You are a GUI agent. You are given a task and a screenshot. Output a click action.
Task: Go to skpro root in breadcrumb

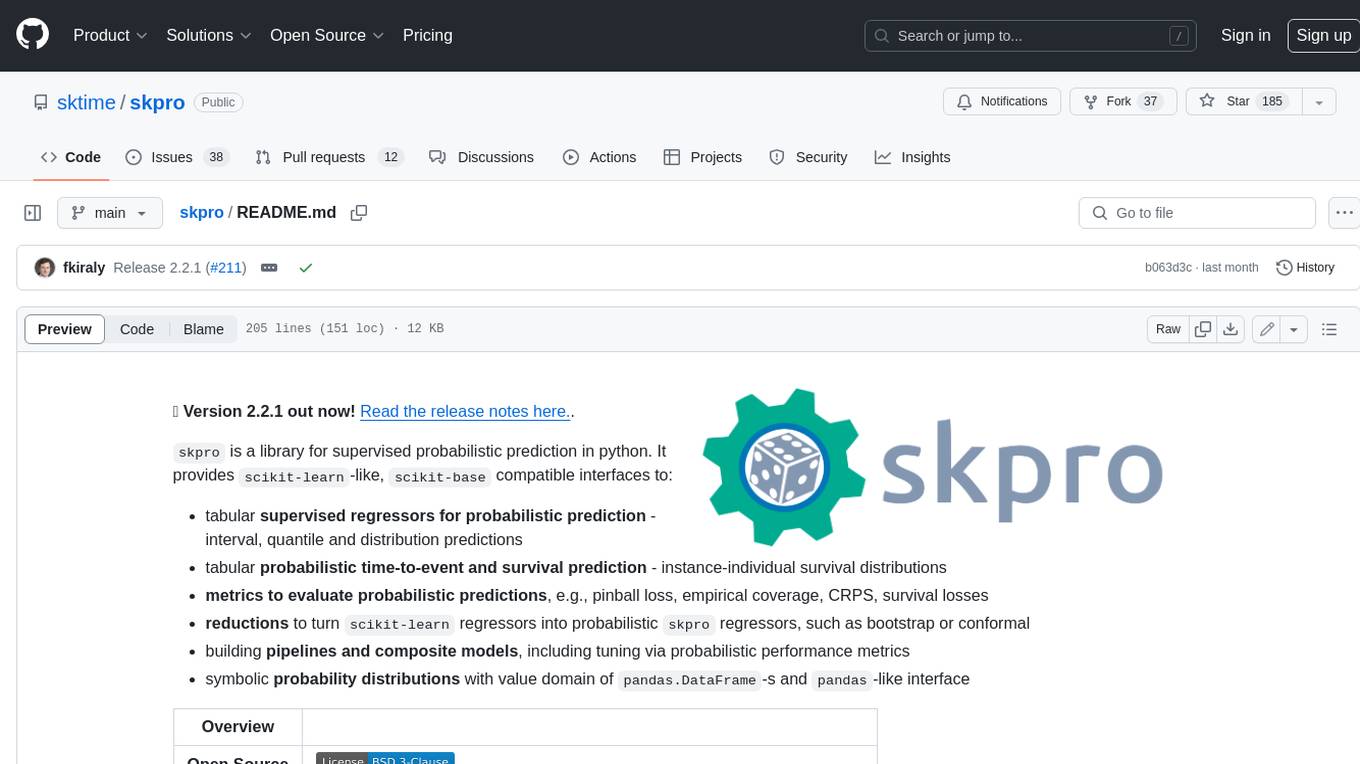[x=201, y=213]
